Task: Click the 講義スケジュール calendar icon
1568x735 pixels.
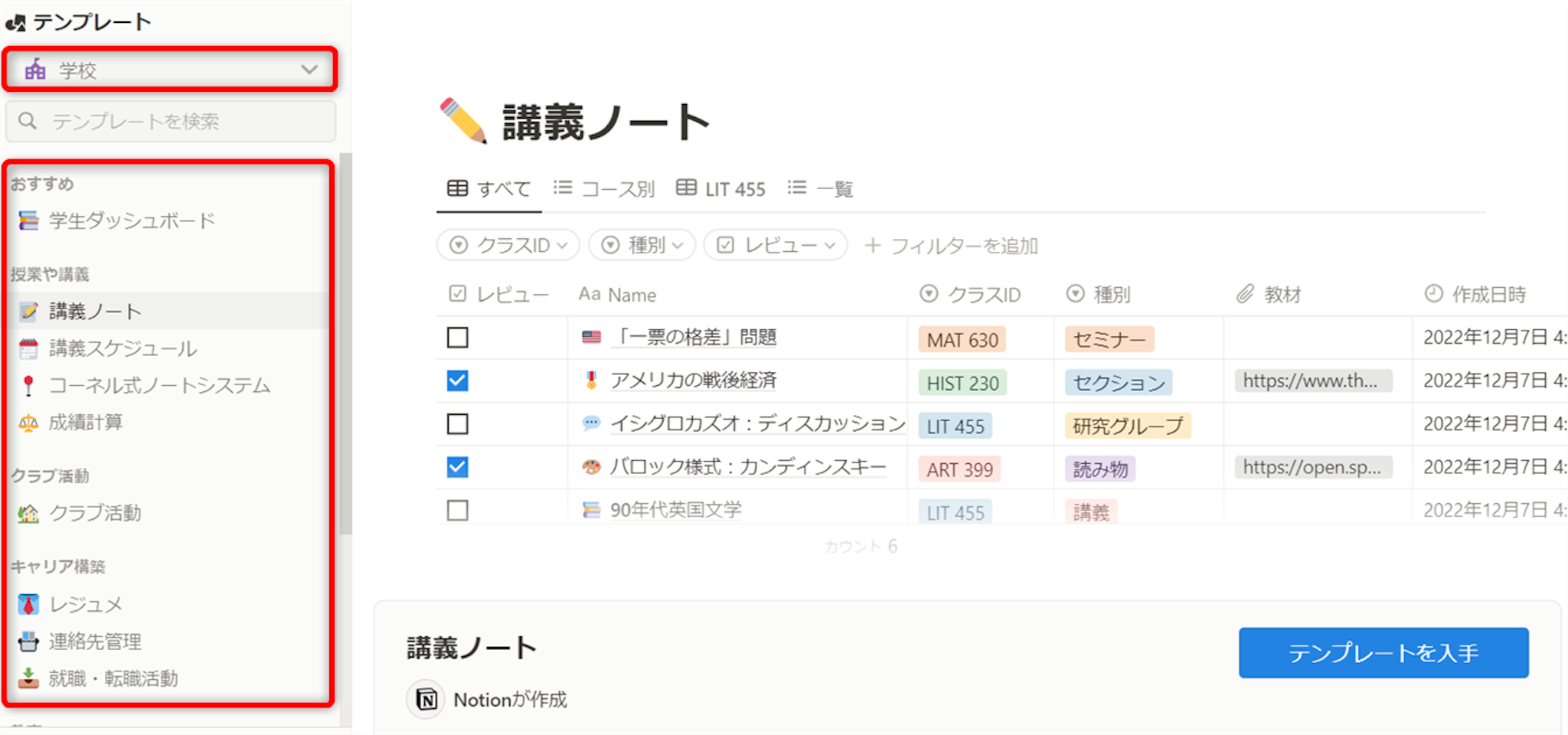Action: [x=28, y=349]
